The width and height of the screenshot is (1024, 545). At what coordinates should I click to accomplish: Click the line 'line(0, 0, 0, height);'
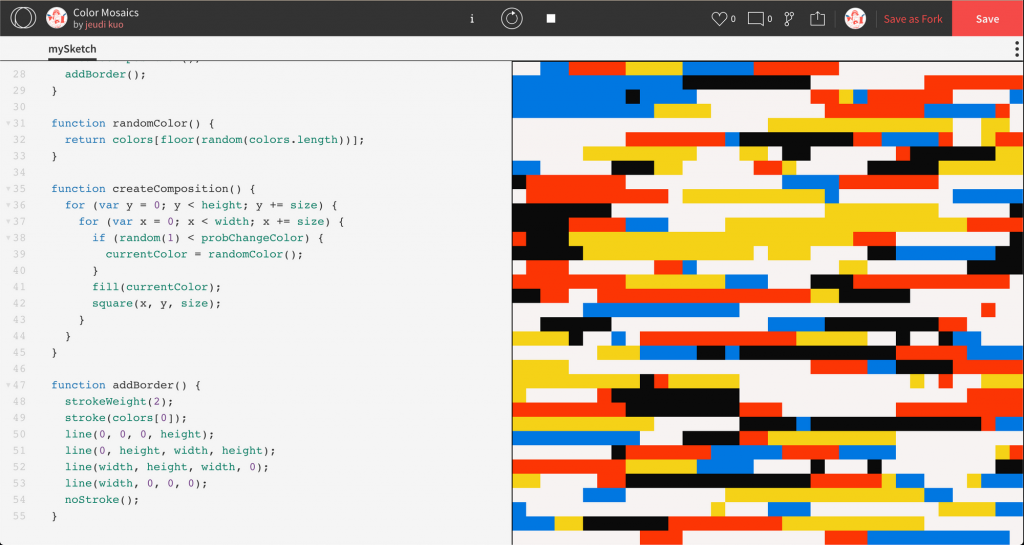pyautogui.click(x=140, y=434)
